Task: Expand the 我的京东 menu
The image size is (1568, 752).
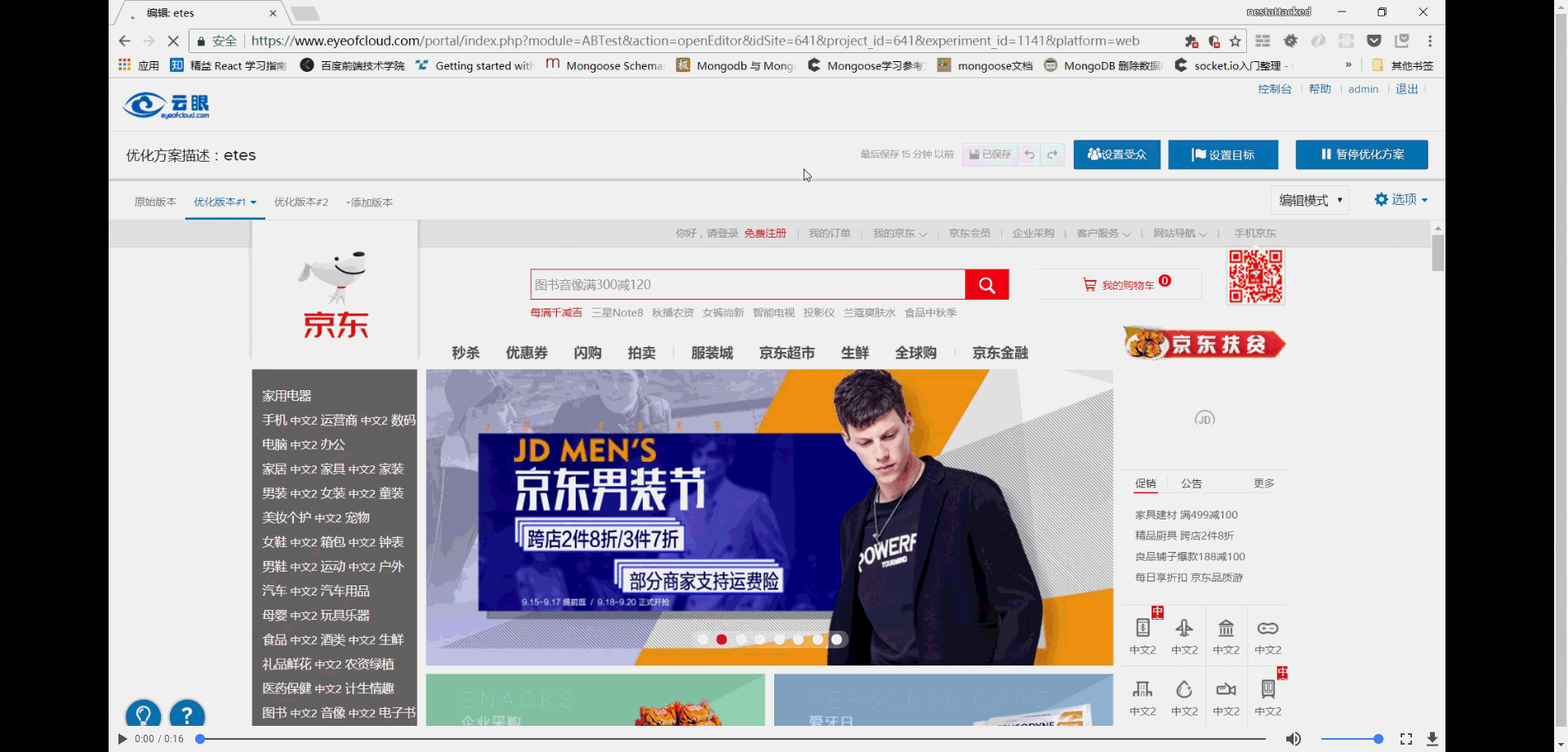Action: (x=899, y=234)
